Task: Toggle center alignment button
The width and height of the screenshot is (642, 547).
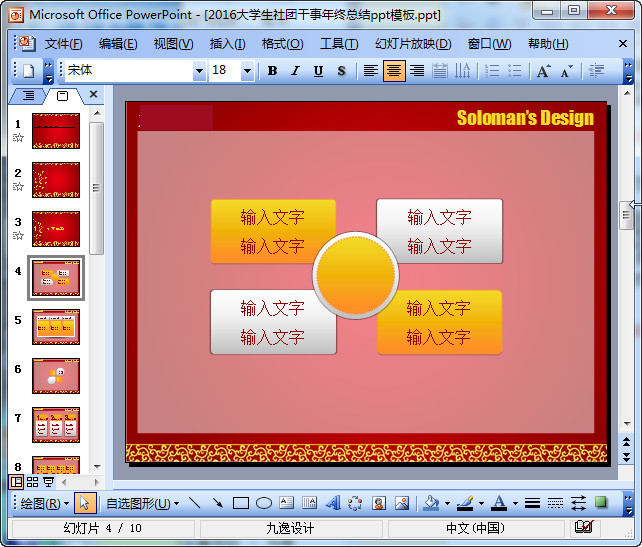Action: click(394, 71)
